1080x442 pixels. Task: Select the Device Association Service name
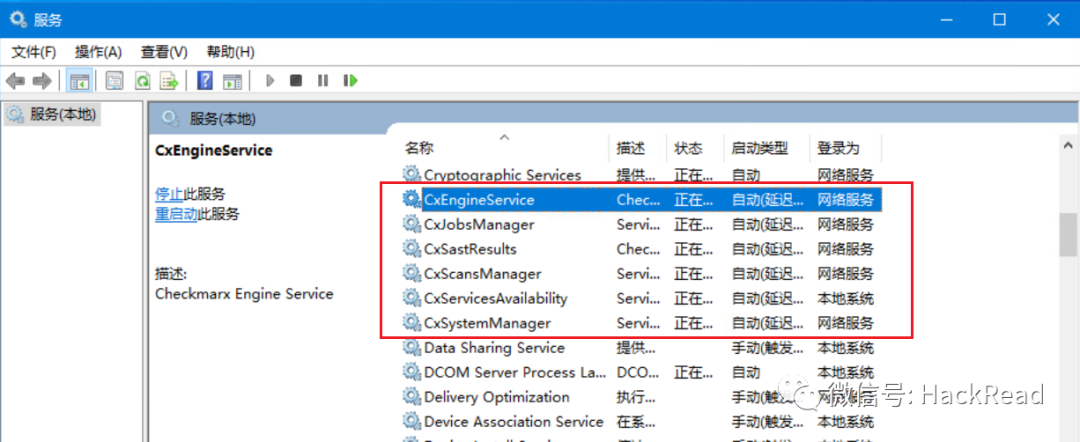point(513,422)
